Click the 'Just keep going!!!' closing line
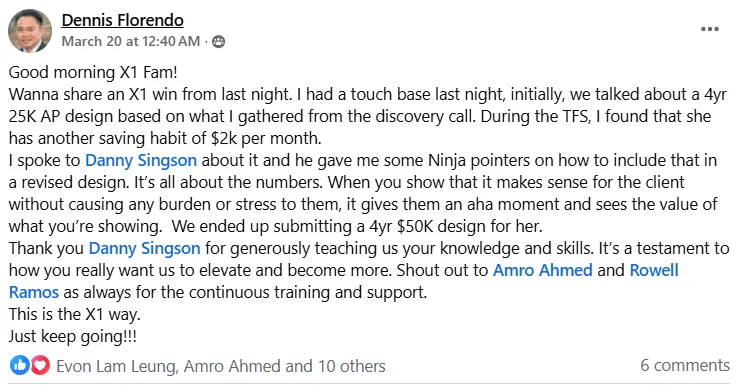This screenshot has height=387, width=738. tap(73, 337)
